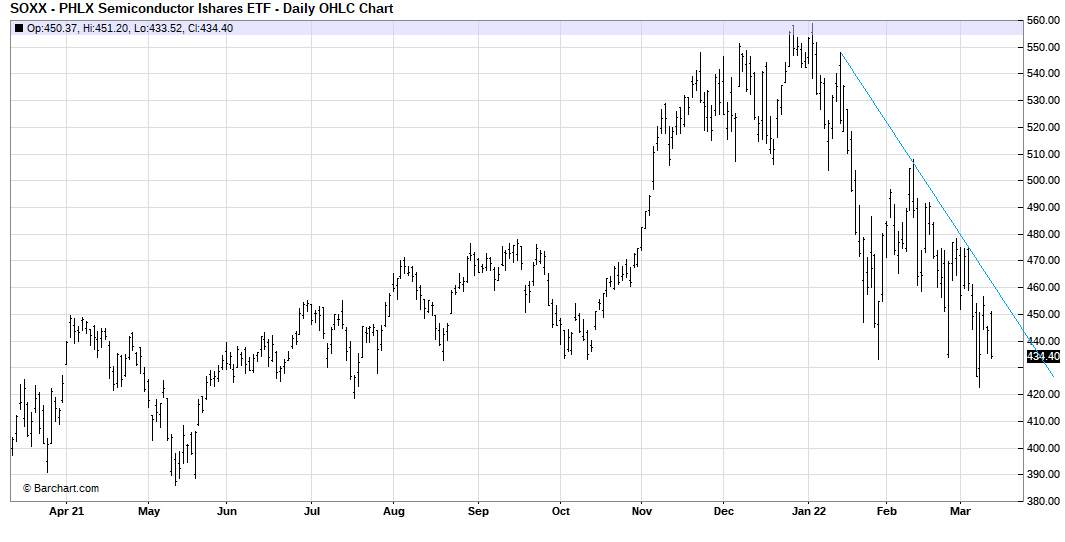The height and width of the screenshot is (542, 1065).
Task: Select the blue descending trendline
Action: (x=947, y=215)
